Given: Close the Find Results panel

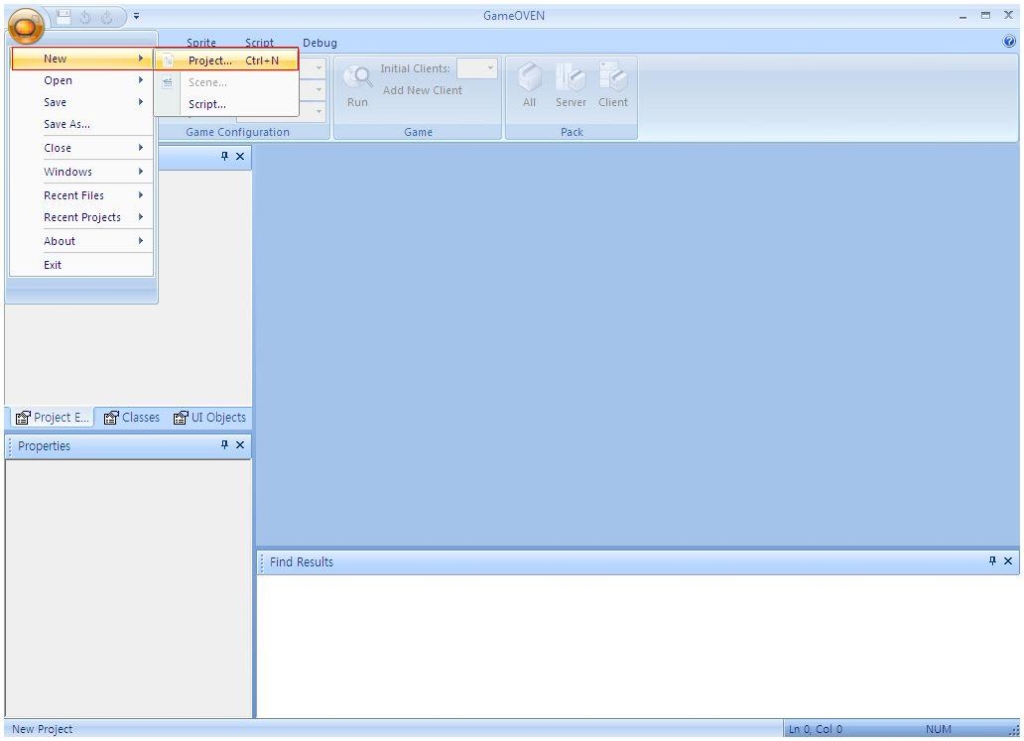Looking at the screenshot, I should (x=1008, y=561).
